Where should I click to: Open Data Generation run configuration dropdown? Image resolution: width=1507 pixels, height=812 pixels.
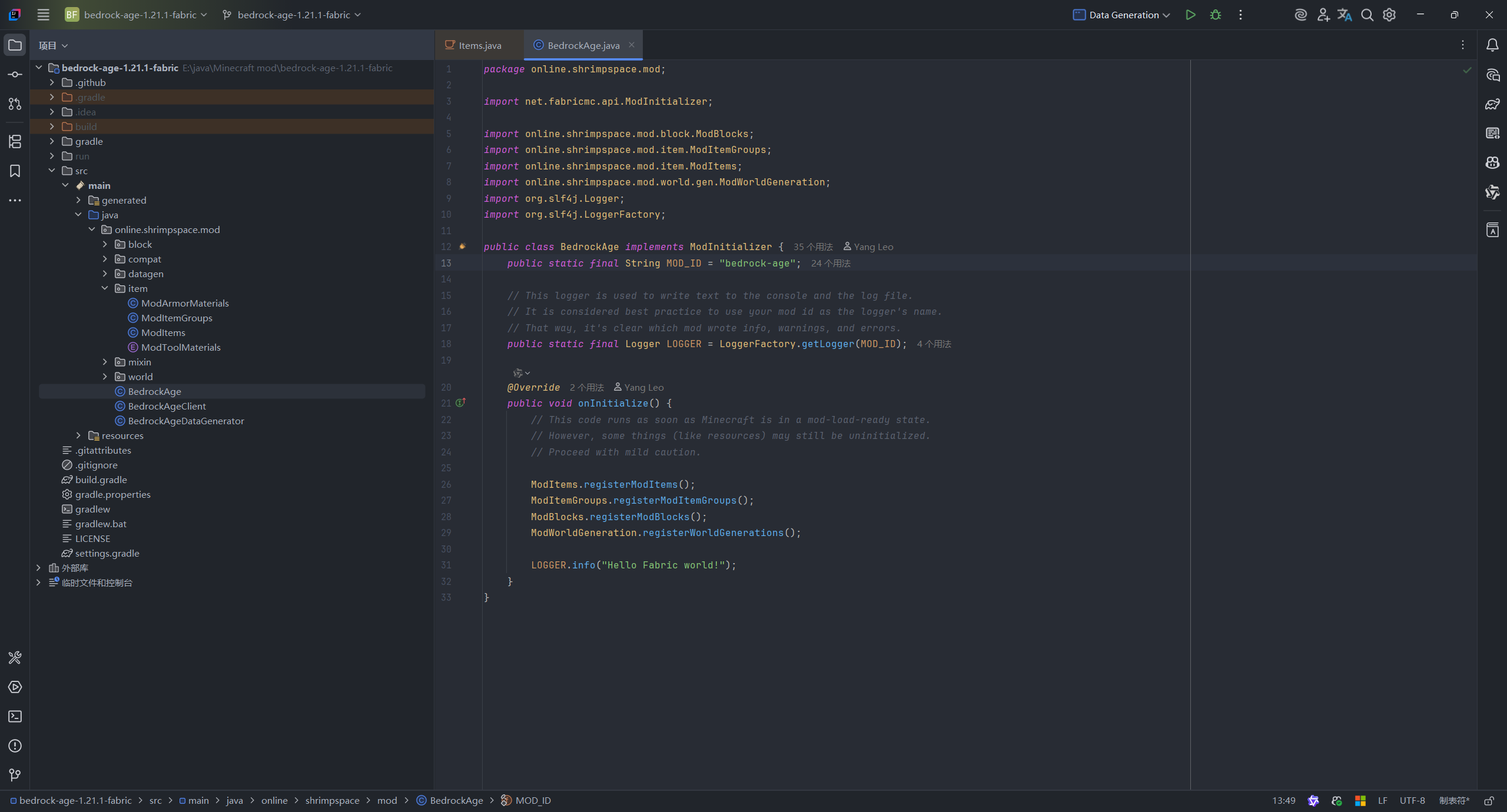[x=1121, y=15]
